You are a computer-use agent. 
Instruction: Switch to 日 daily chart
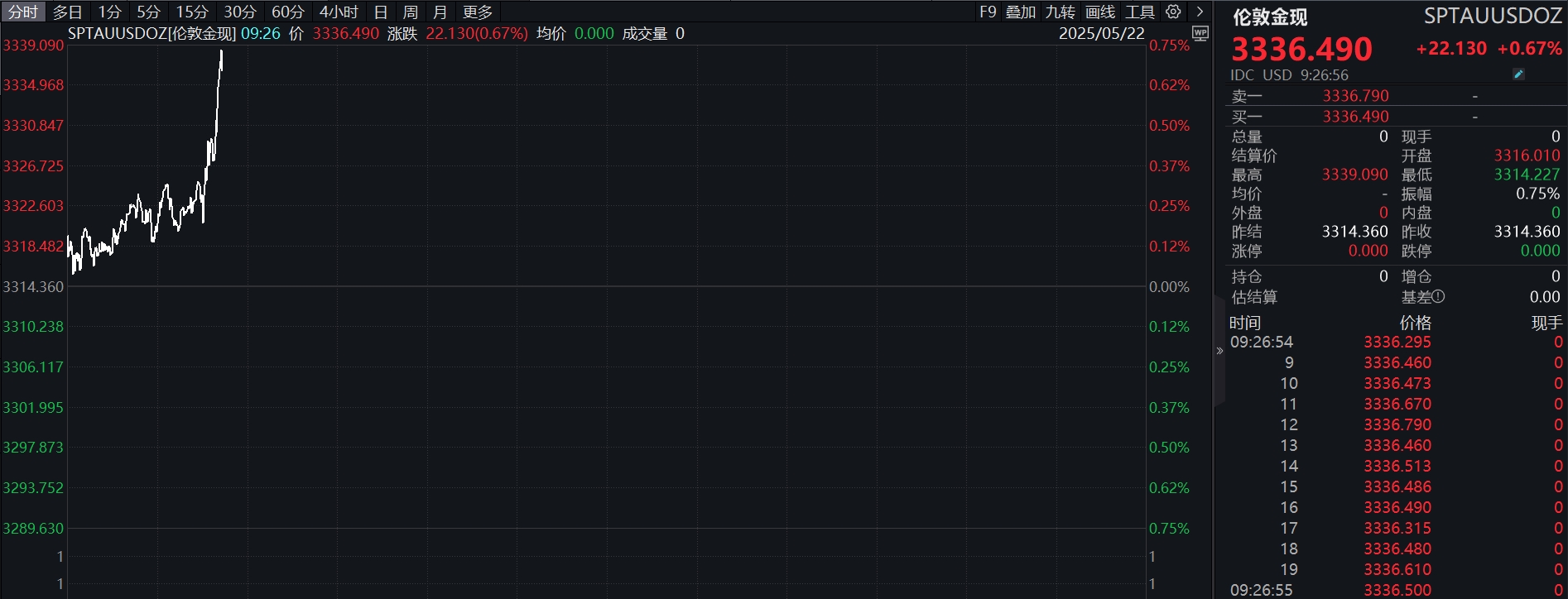pyautogui.click(x=381, y=12)
